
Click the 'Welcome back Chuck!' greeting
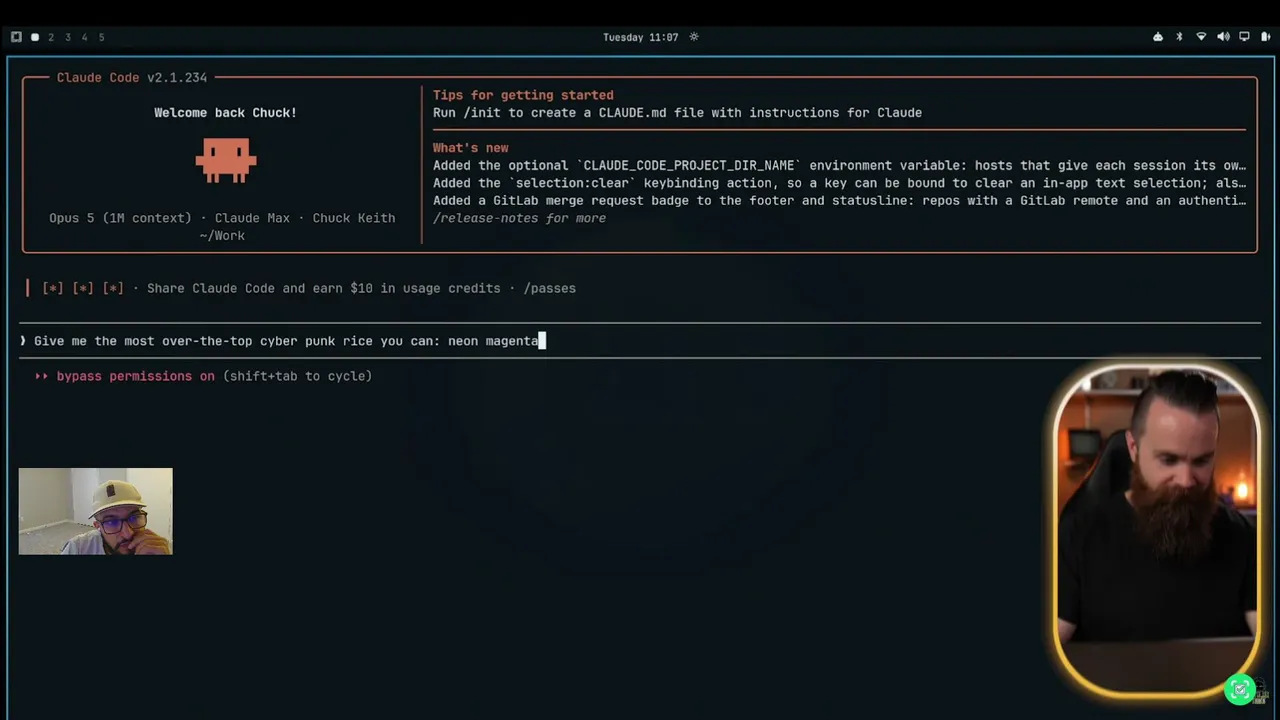click(x=225, y=113)
